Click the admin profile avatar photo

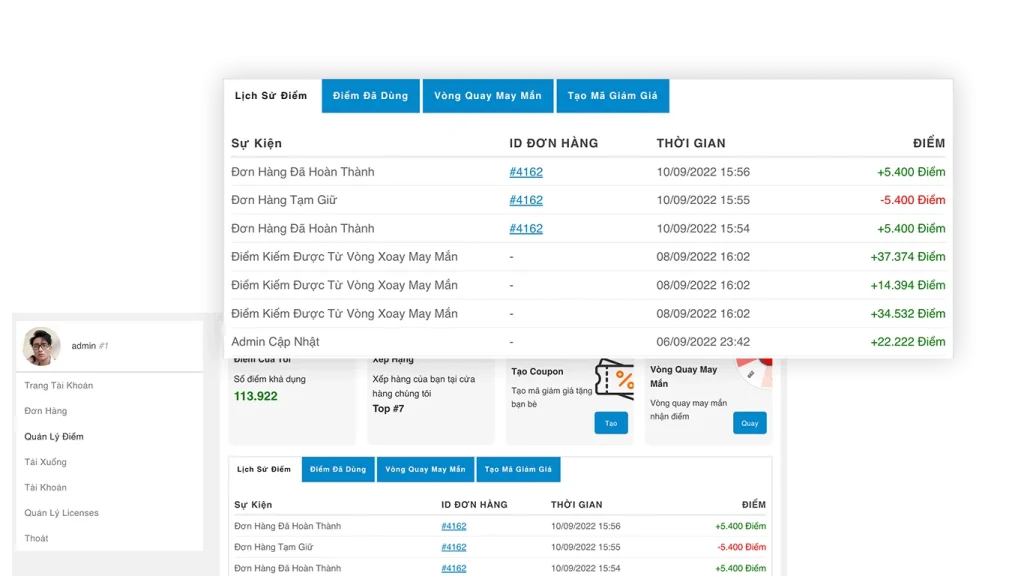click(42, 346)
